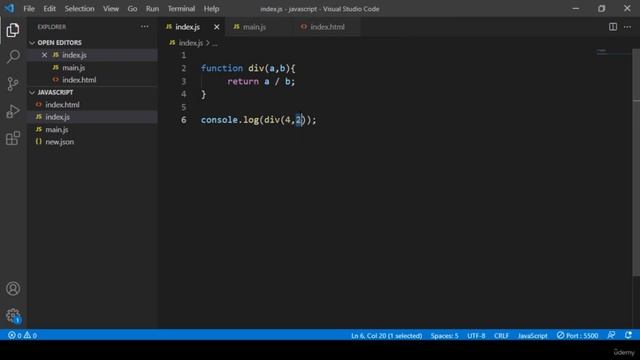Open notifications bell in status bar
Image resolution: width=640 pixels, height=360 pixels.
(628, 335)
